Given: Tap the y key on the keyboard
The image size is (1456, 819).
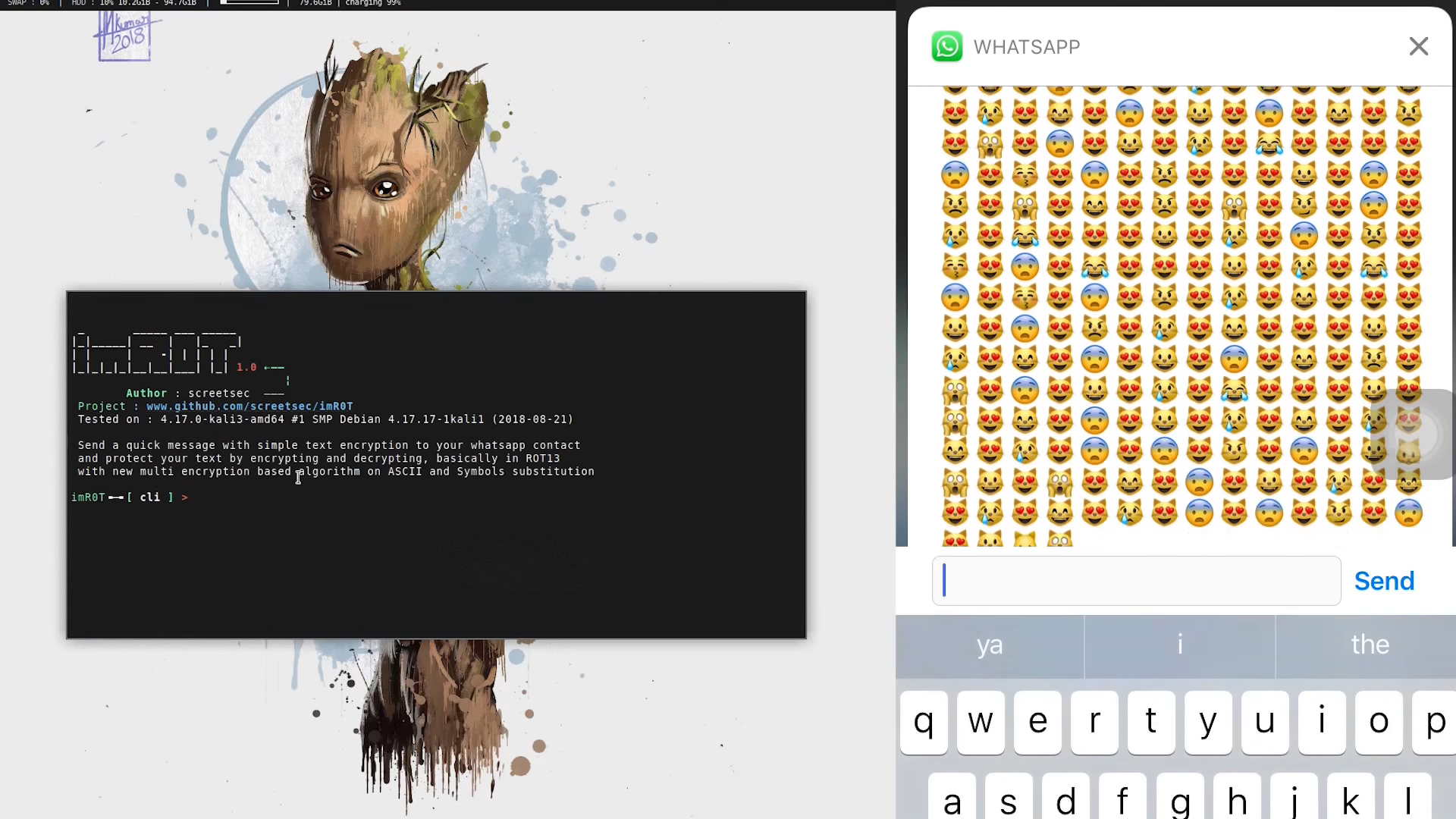Looking at the screenshot, I should 1208,722.
